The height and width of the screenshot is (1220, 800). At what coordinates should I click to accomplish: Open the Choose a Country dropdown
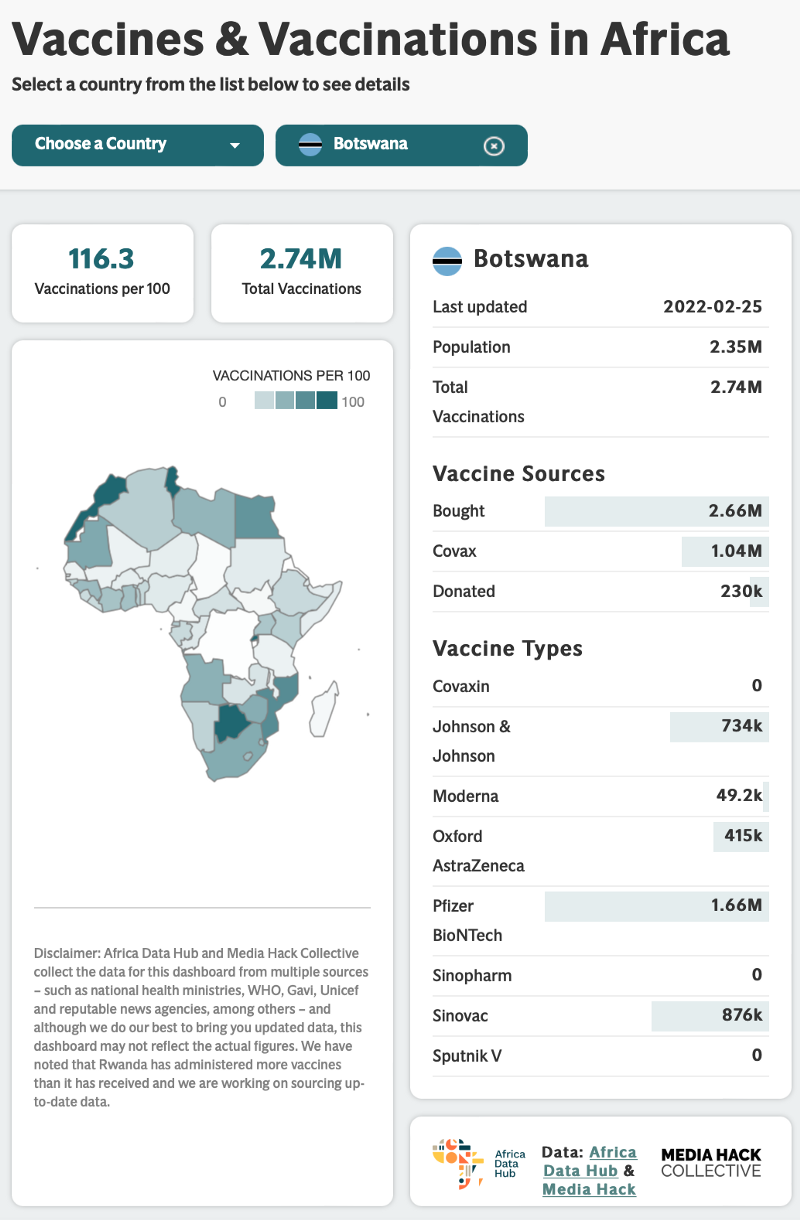click(138, 145)
